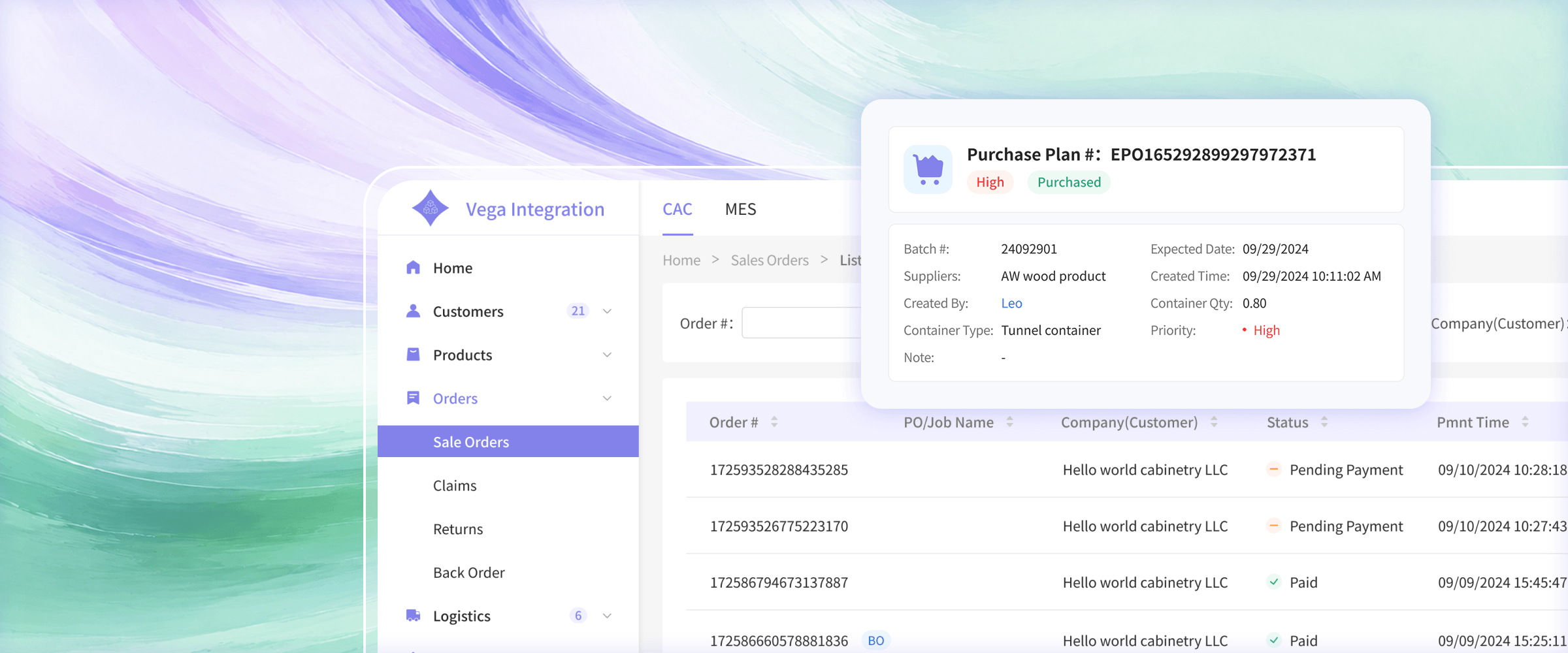Click the Home breadcrumb link
This screenshot has height=653, width=1568.
coord(681,260)
